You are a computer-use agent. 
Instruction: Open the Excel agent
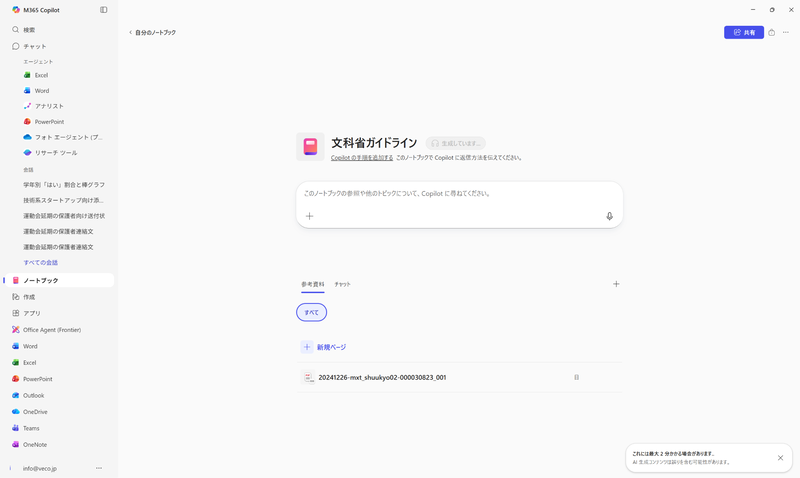click(x=64, y=75)
